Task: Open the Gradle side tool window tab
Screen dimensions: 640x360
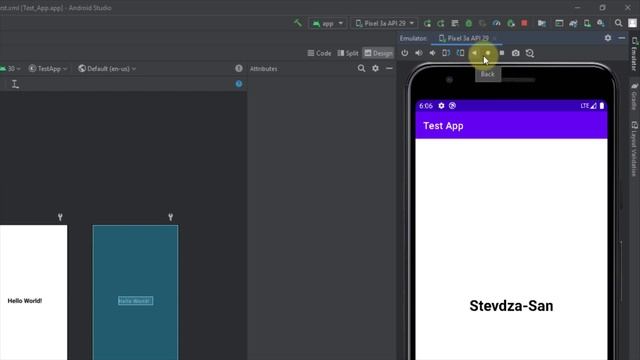Action: click(x=634, y=96)
